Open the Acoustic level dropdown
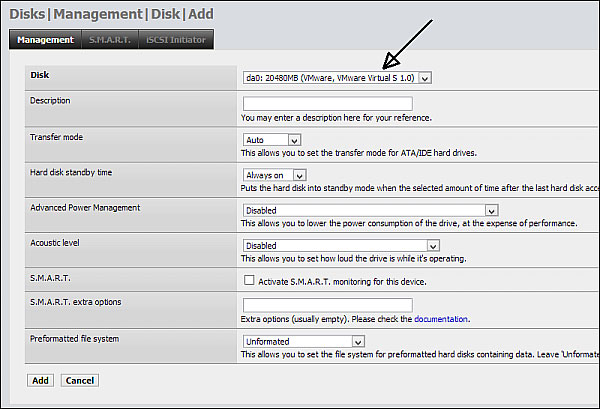Viewport: 600px width, 409px height. tap(341, 245)
